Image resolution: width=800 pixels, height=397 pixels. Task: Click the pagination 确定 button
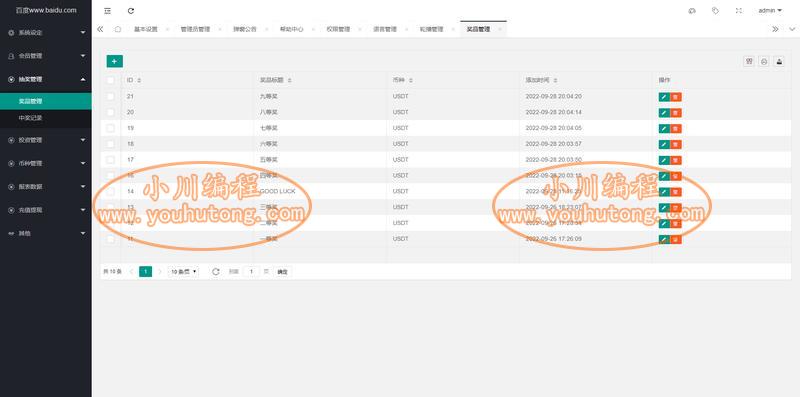pyautogui.click(x=282, y=272)
